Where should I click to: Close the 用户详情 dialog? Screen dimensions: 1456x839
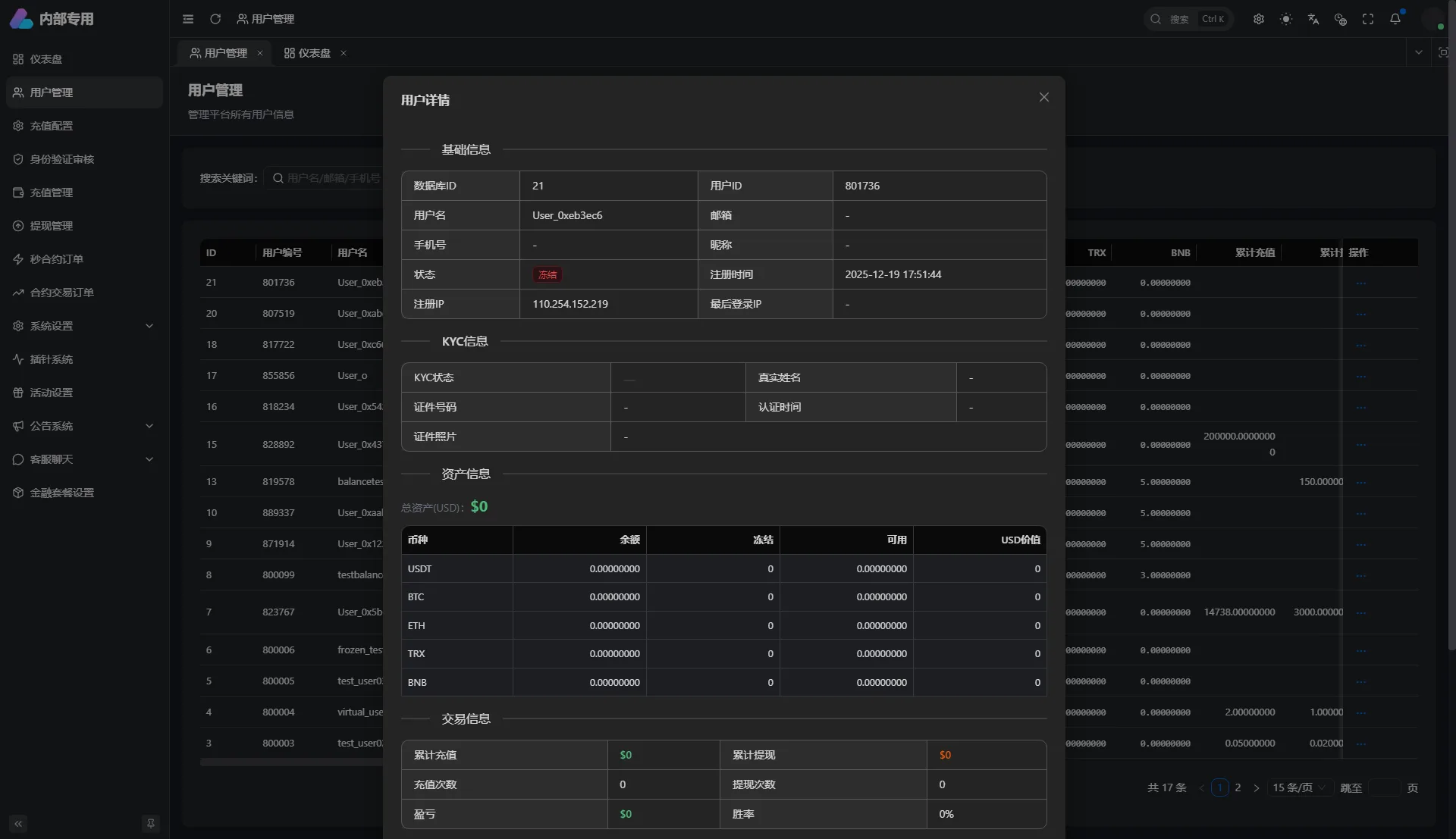pyautogui.click(x=1043, y=98)
